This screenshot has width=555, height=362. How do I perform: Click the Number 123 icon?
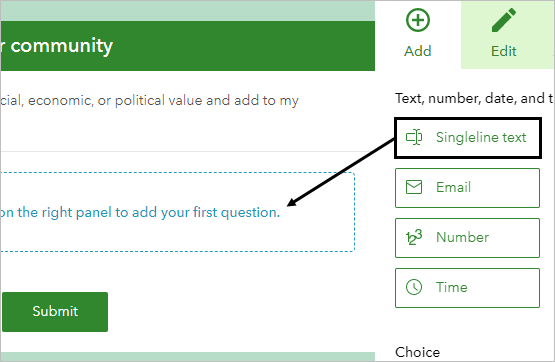(x=414, y=237)
